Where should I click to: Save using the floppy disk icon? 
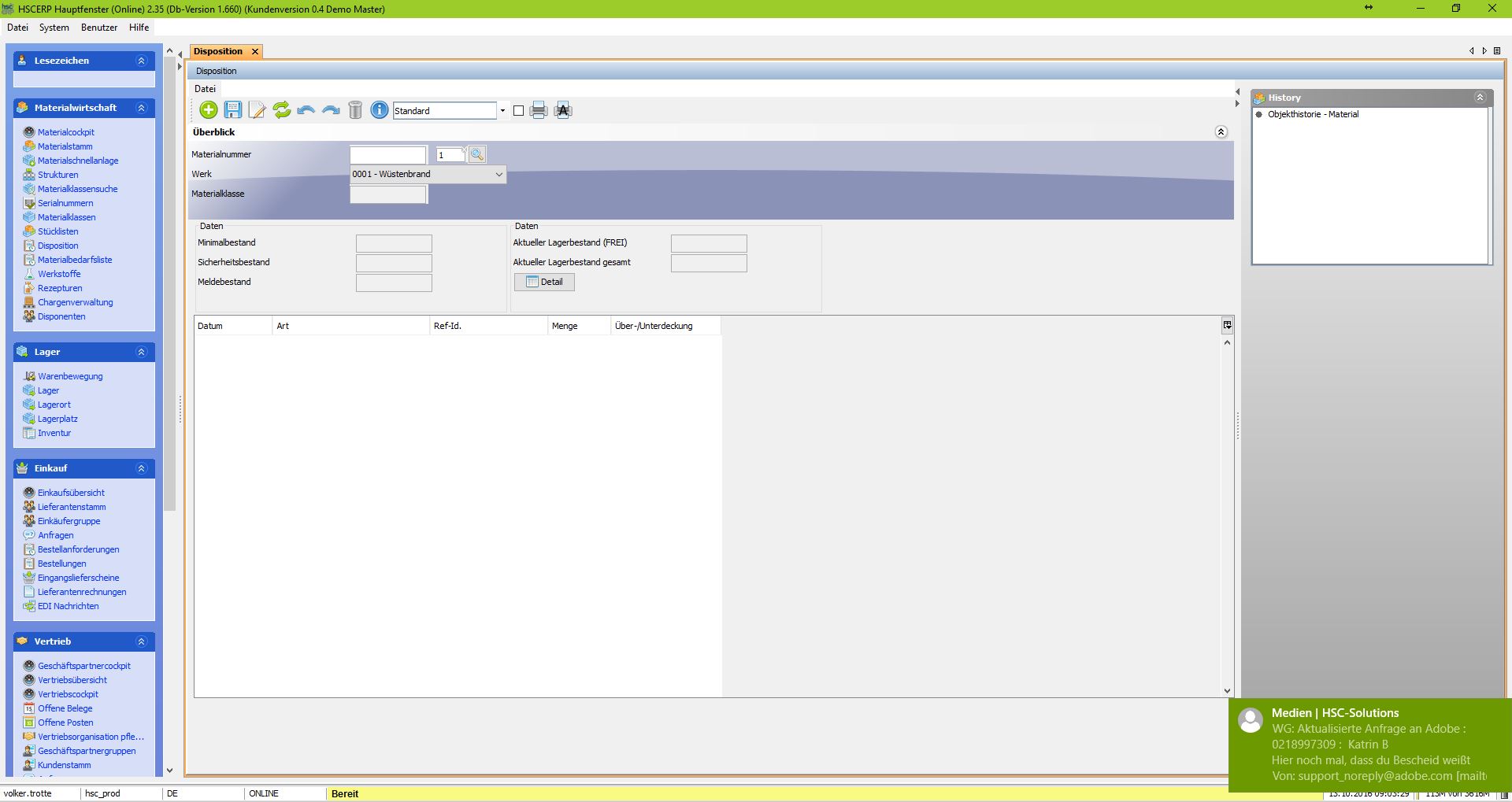coord(233,110)
